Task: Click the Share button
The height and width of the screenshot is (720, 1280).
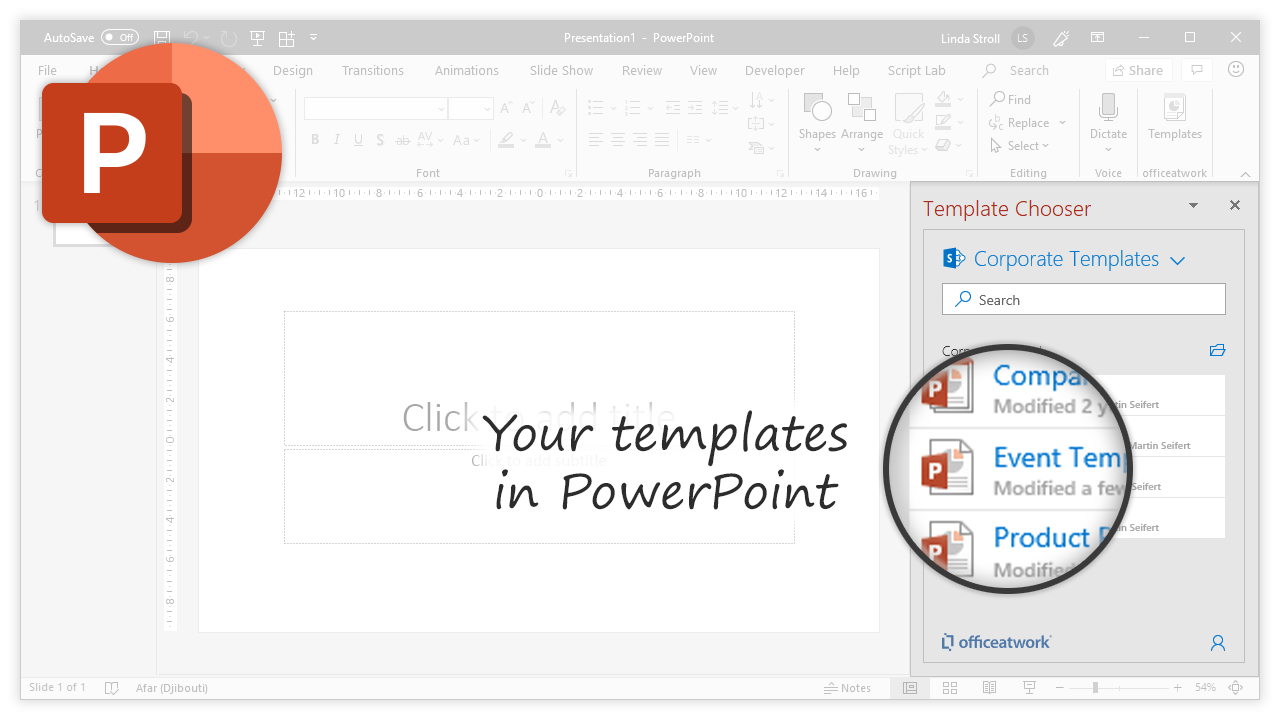Action: [1138, 71]
